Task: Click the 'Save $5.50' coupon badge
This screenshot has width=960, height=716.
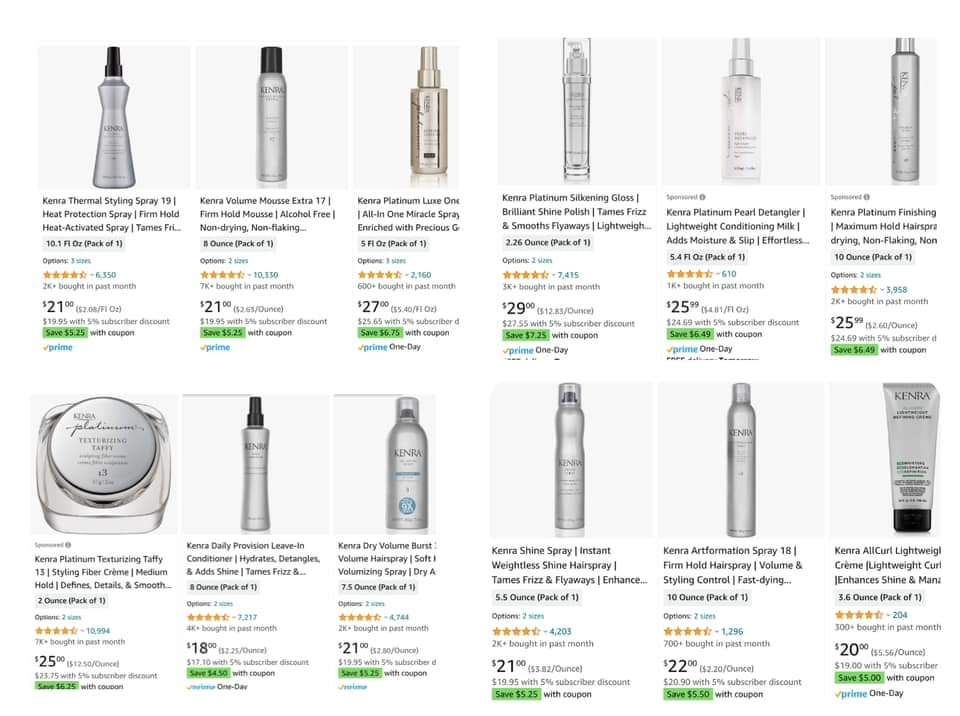Action: (688, 694)
